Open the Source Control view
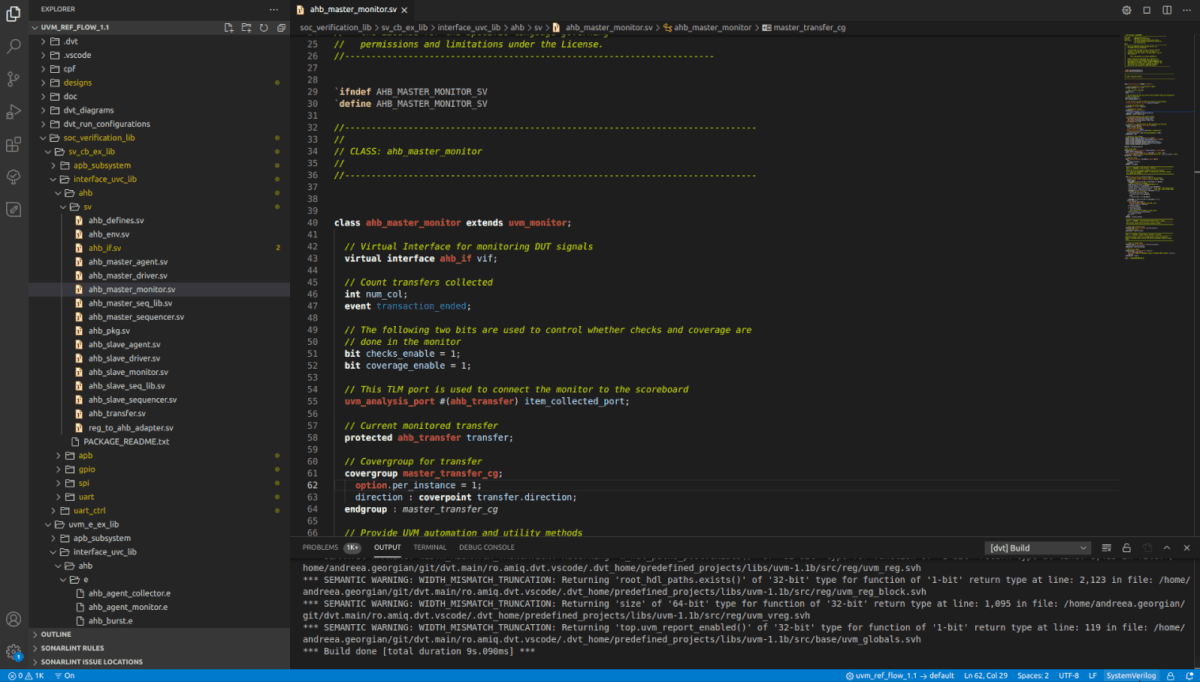 [13, 78]
